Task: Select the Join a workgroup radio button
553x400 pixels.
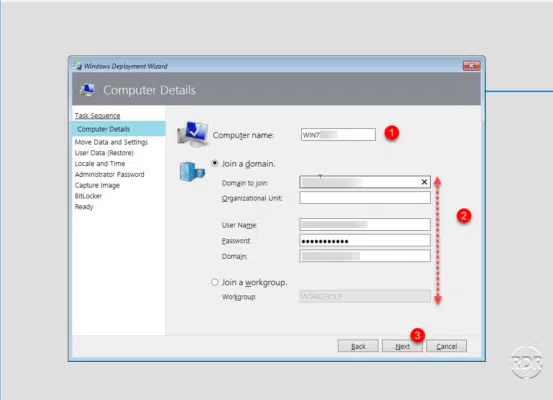Action: (x=214, y=282)
